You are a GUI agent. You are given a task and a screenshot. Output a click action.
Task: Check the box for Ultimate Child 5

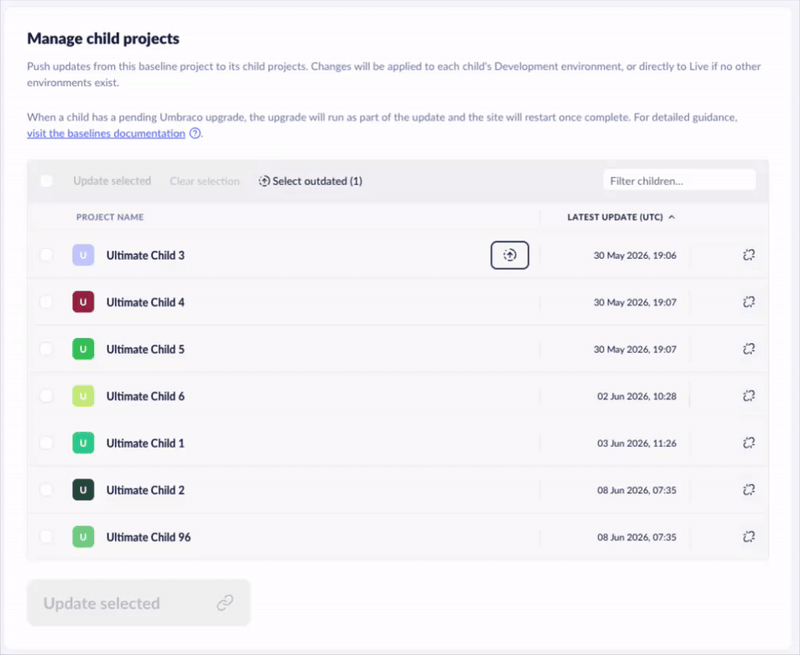pos(46,348)
